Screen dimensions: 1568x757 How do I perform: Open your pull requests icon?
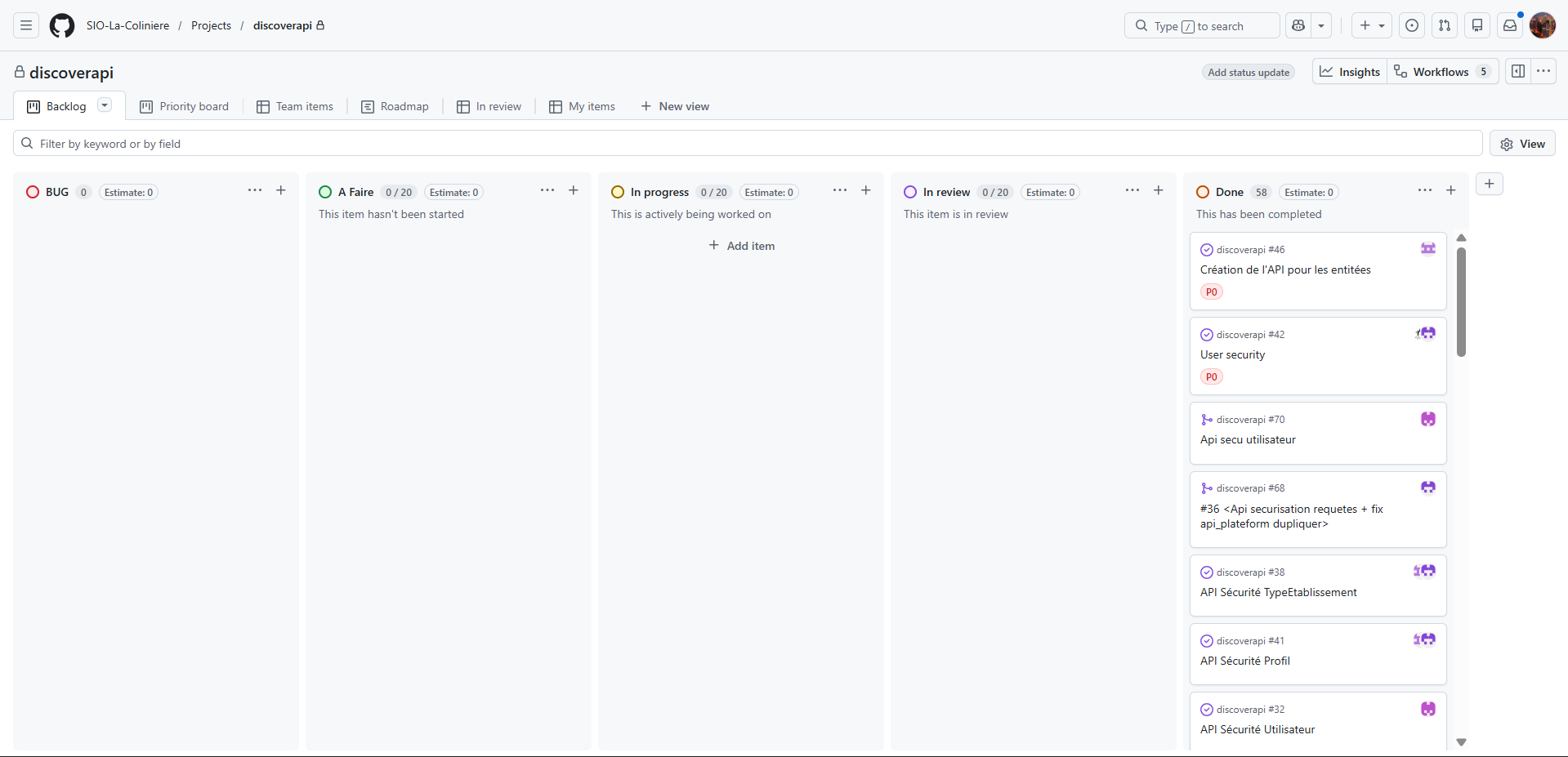[x=1444, y=25]
